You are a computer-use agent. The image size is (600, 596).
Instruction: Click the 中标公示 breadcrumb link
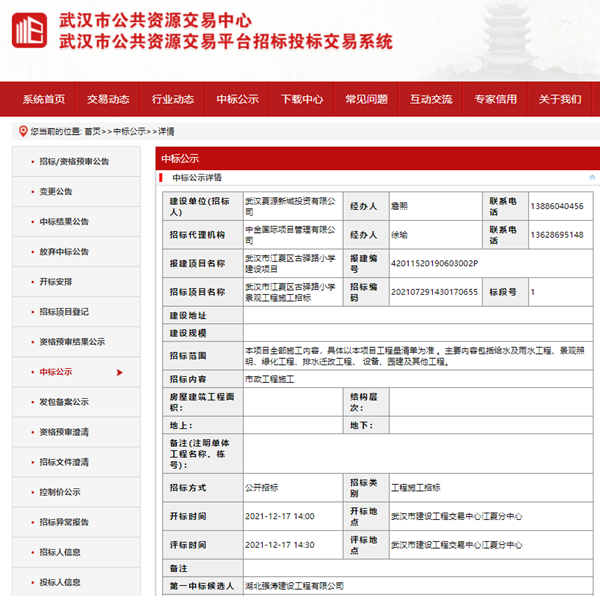tap(129, 132)
